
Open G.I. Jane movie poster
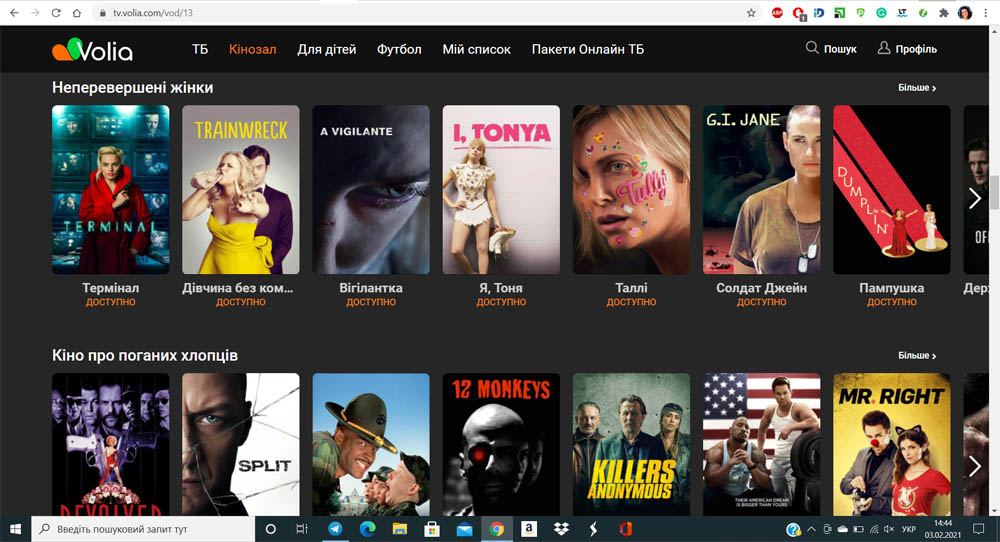pos(761,189)
